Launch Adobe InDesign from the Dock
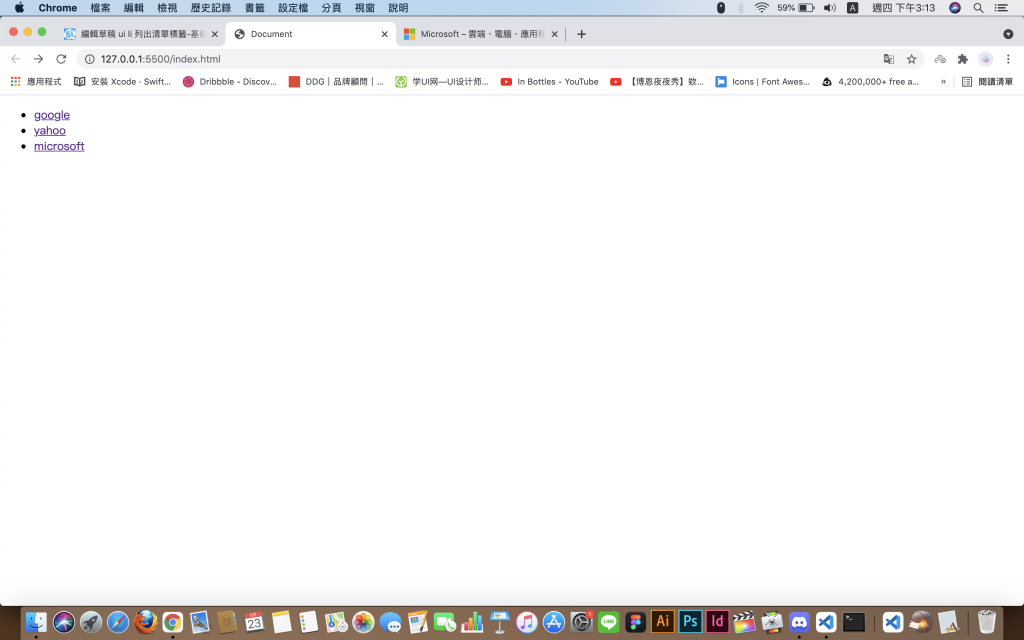This screenshot has height=640, width=1024. [x=717, y=621]
